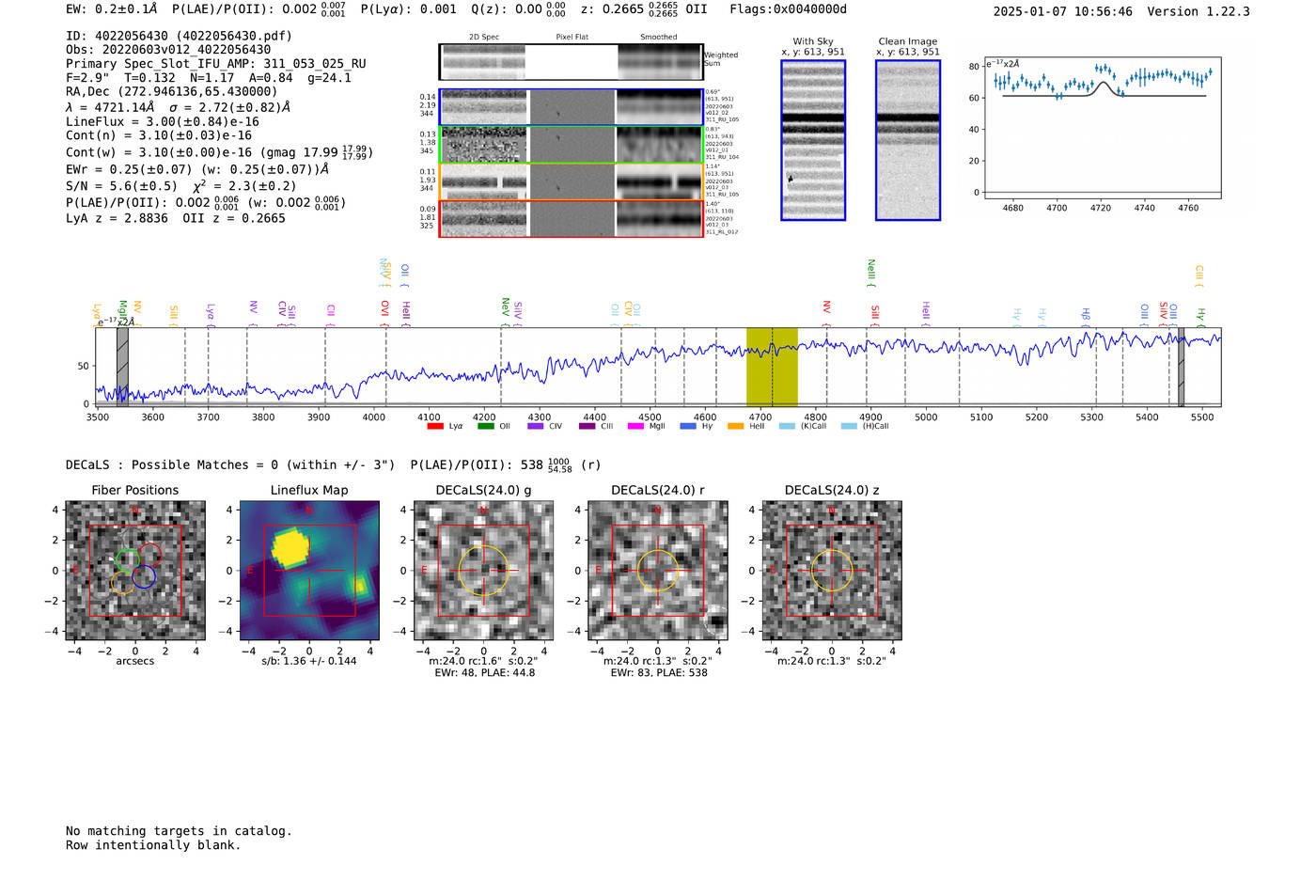This screenshot has width=1316, height=896.
Task: Click the (H)CaII legend swatch
Action: [849, 426]
